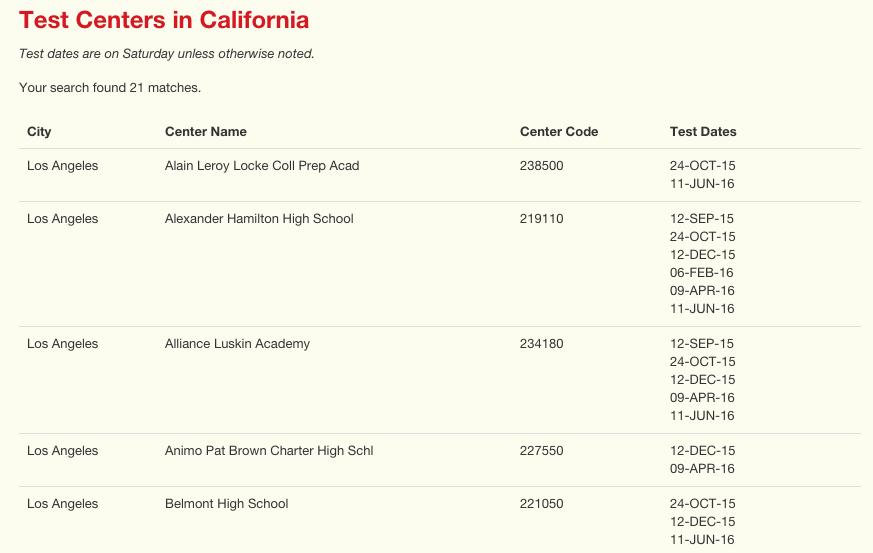Select the City column header

pos(39,131)
